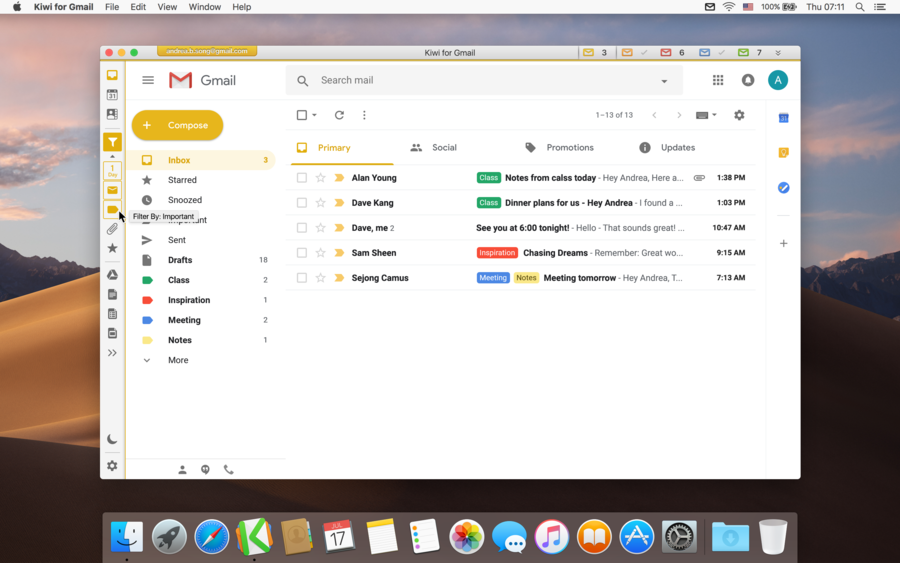The width and height of the screenshot is (900, 563).
Task: Open the Snoozed folder
Action: (x=185, y=200)
